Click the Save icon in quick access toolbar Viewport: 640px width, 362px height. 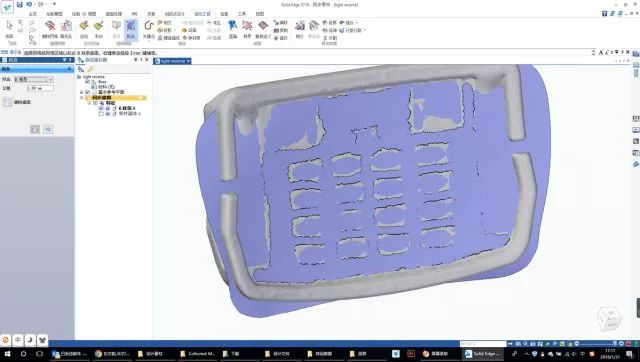click(19, 4)
